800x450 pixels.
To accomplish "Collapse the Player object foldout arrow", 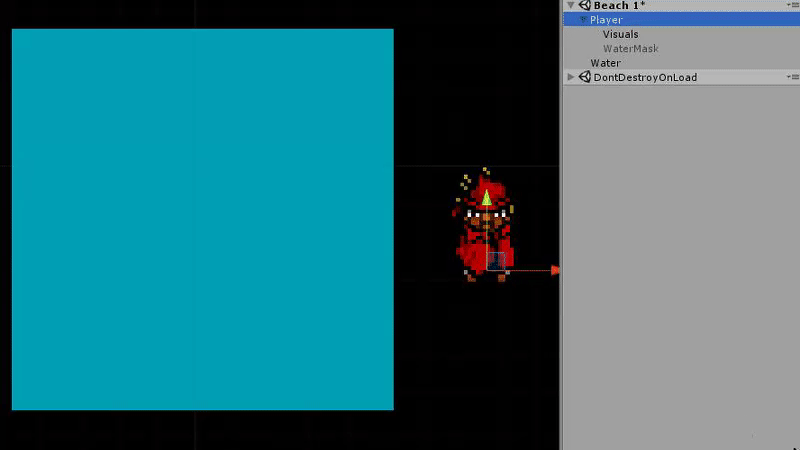I will pos(583,19).
